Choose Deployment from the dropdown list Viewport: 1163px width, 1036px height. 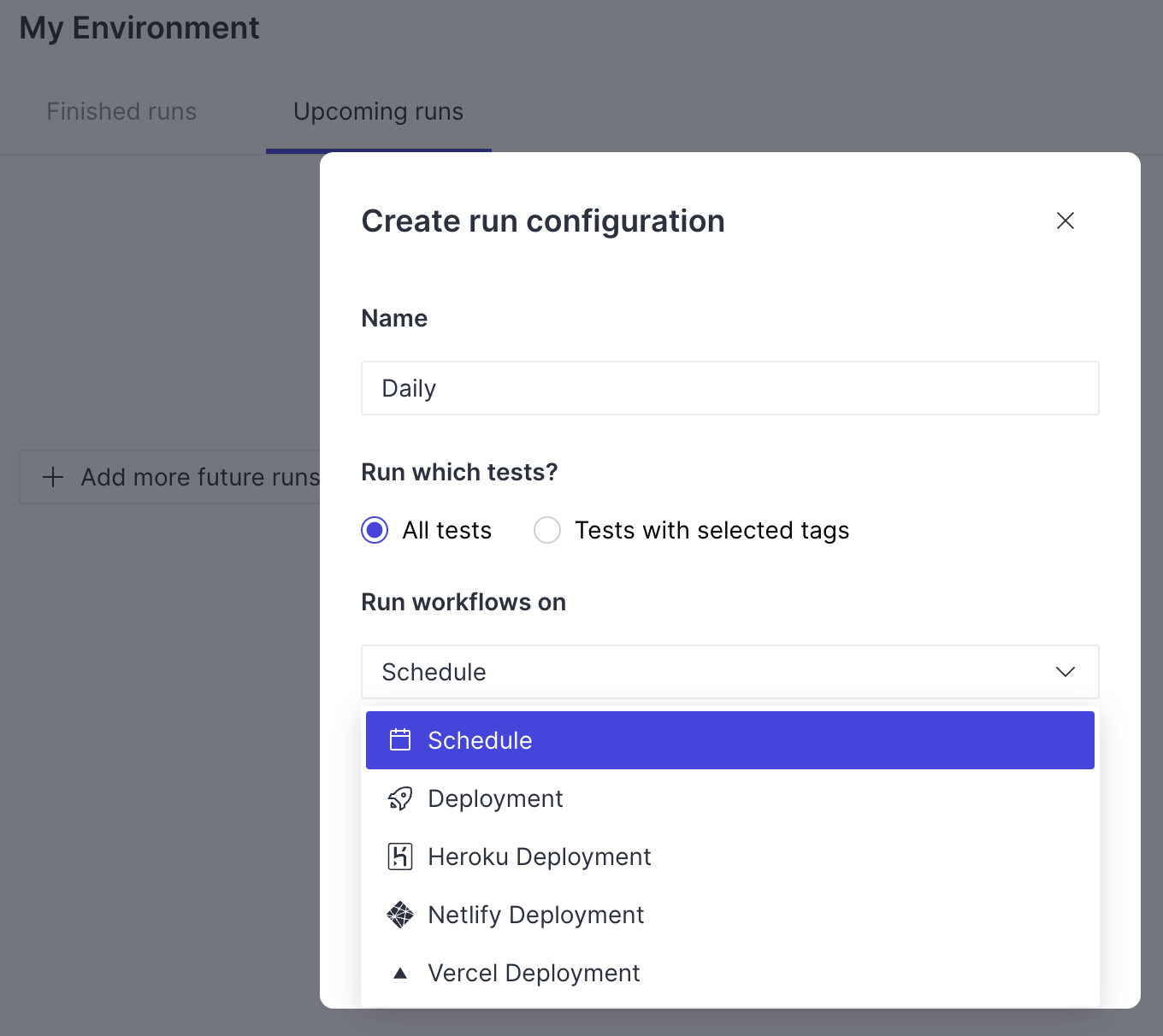[496, 798]
